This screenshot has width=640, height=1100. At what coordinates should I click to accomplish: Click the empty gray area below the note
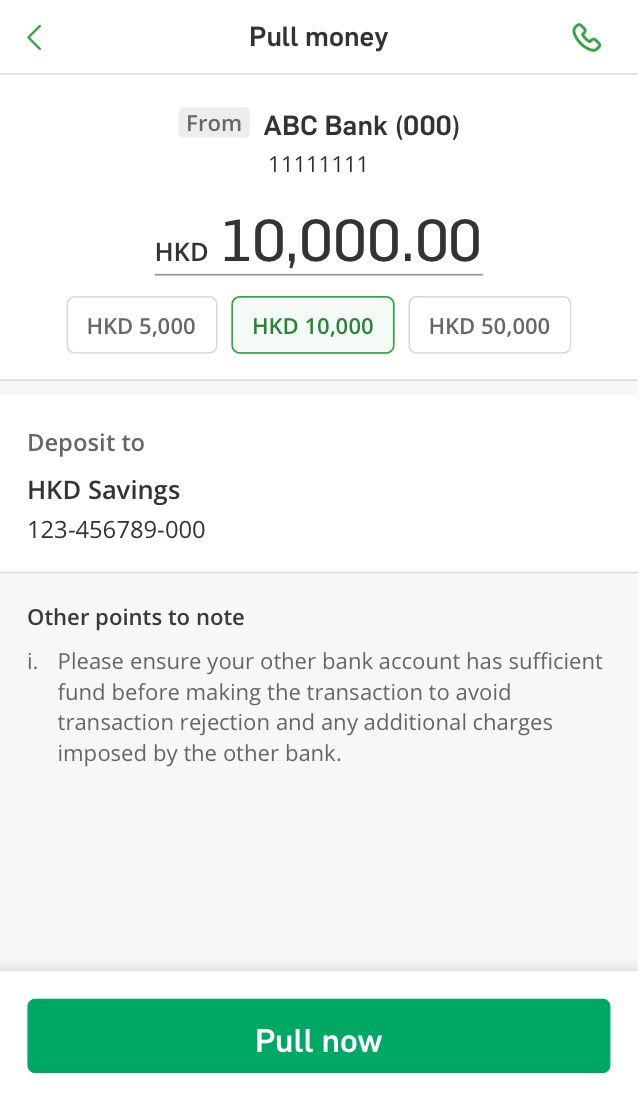(x=320, y=870)
